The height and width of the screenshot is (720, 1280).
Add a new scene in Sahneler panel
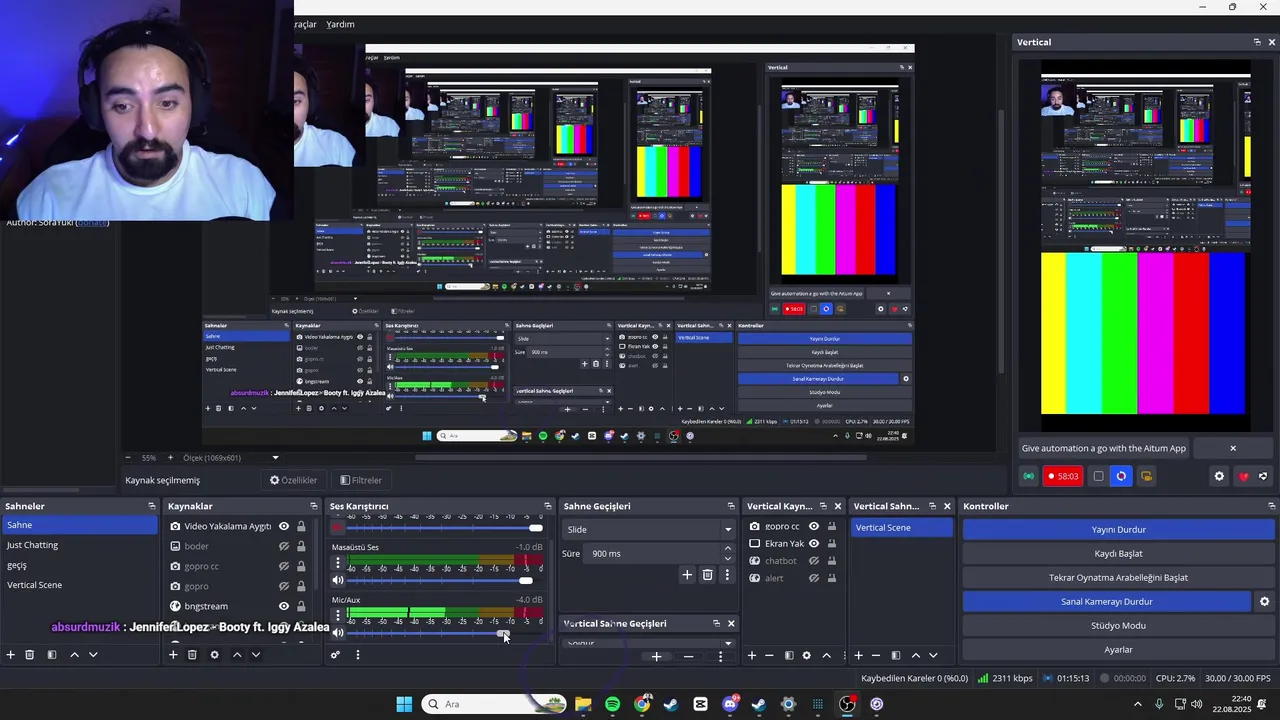[10, 655]
